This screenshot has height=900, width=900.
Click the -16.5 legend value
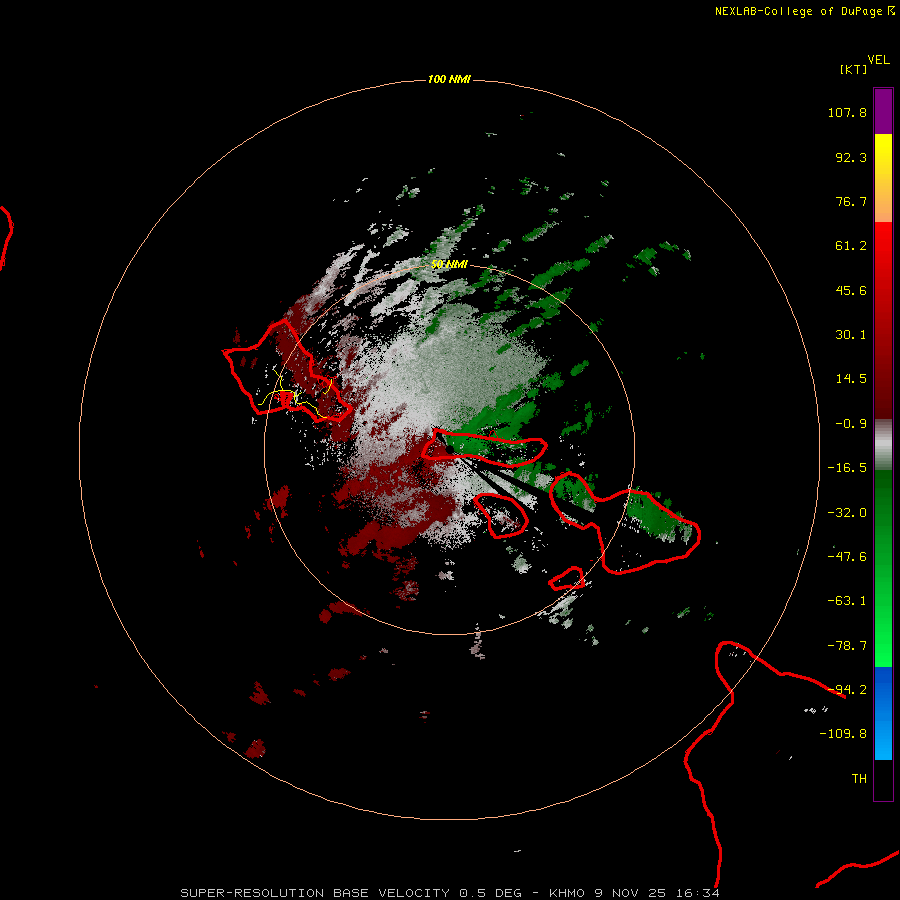pyautogui.click(x=847, y=468)
